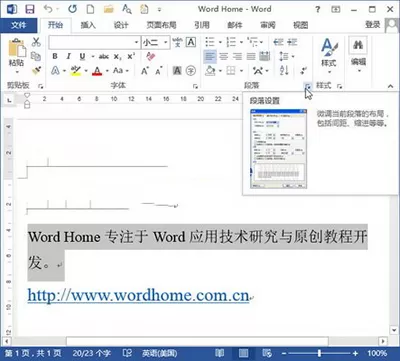400x361 pixels.
Task: Justify the paragraph text
Action: (x=251, y=56)
